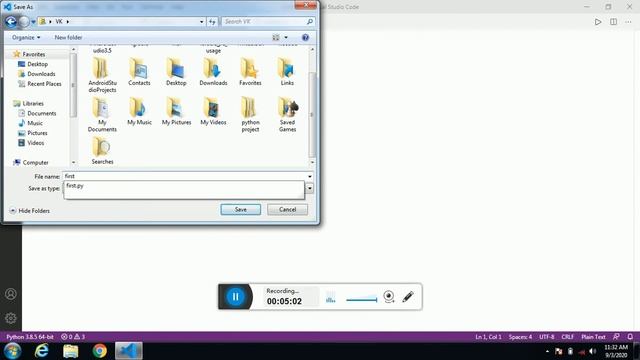
Task: Adjust the recorder volume slider
Action: pos(362,300)
